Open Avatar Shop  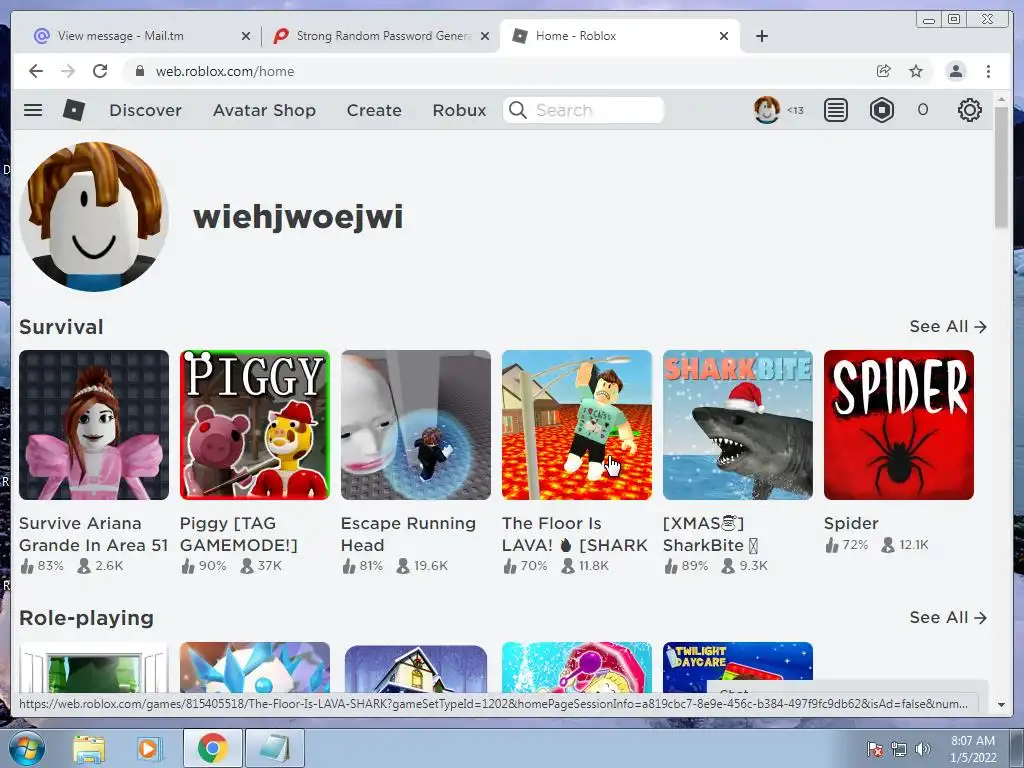pos(264,110)
